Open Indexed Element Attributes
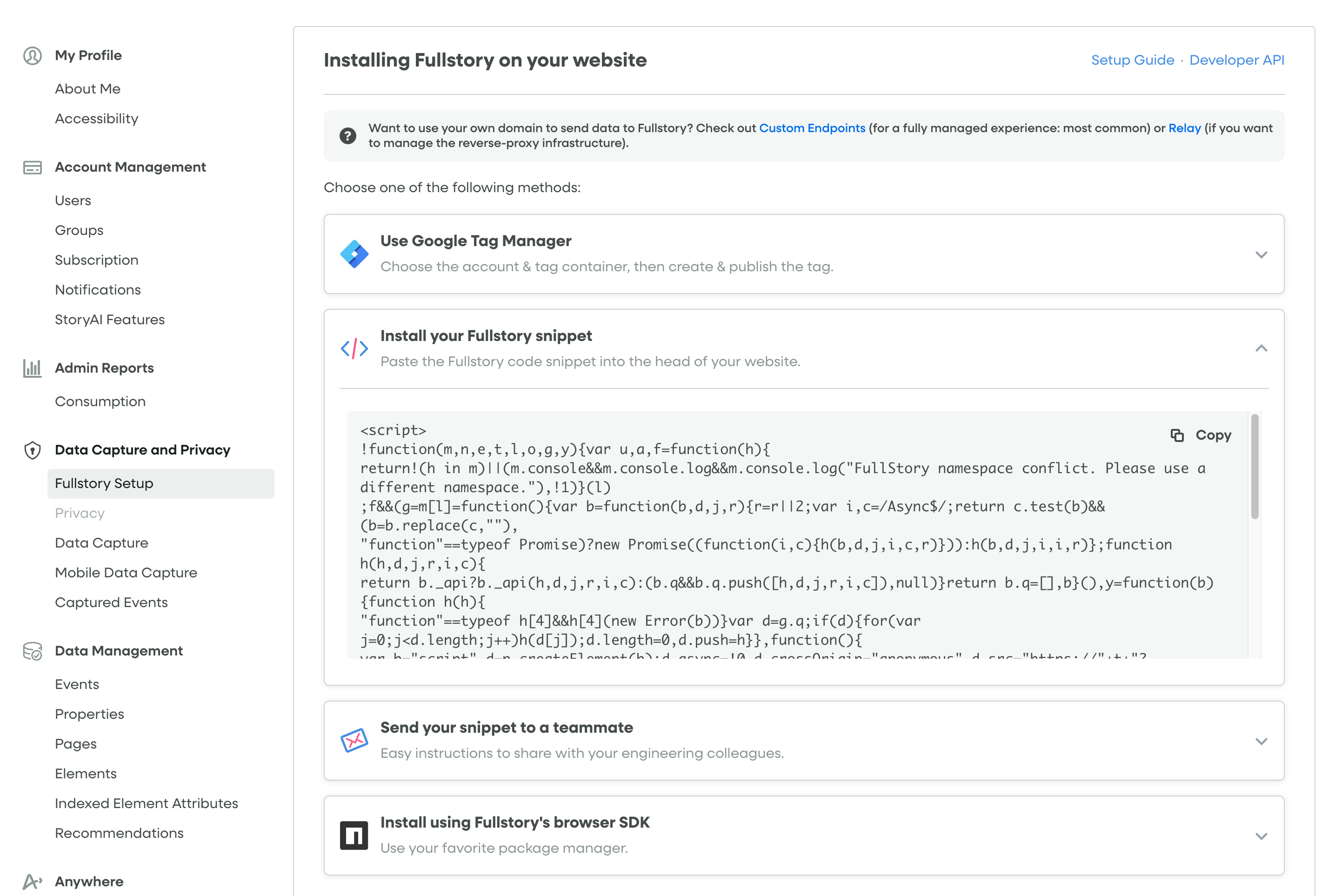This screenshot has height=896, width=1335. point(146,803)
